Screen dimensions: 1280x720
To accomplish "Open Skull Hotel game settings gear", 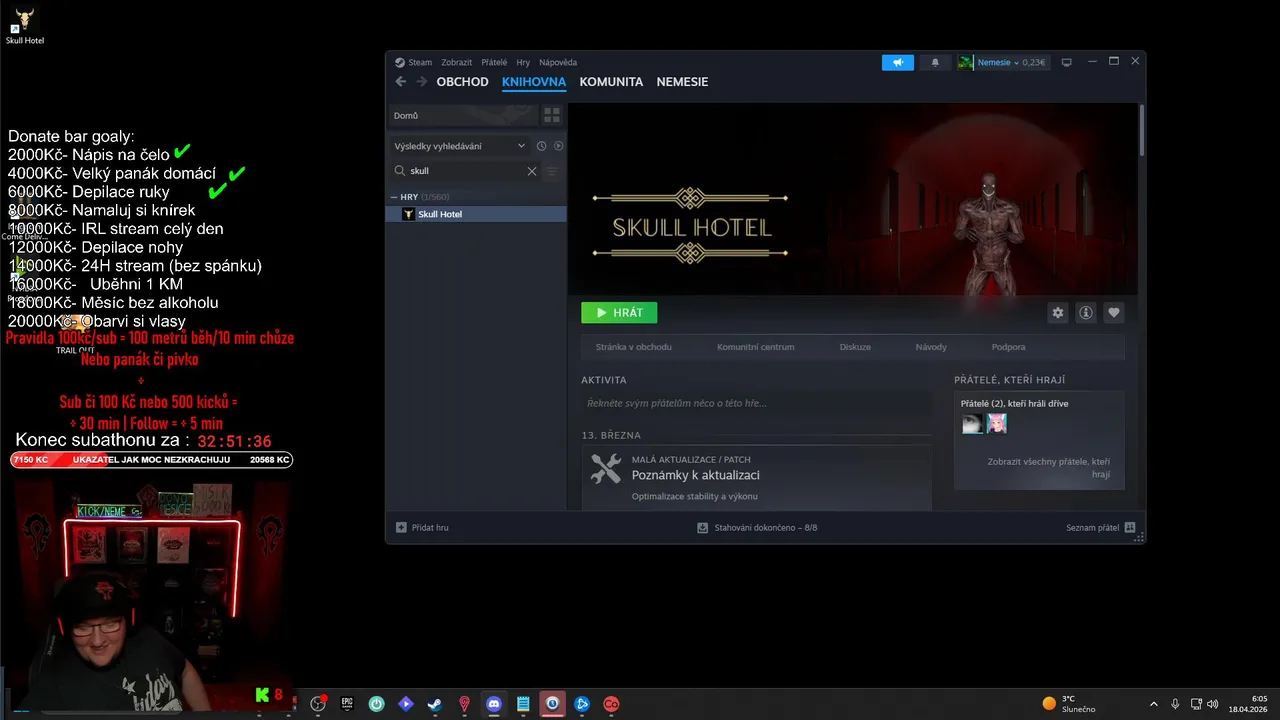I will click(1057, 313).
